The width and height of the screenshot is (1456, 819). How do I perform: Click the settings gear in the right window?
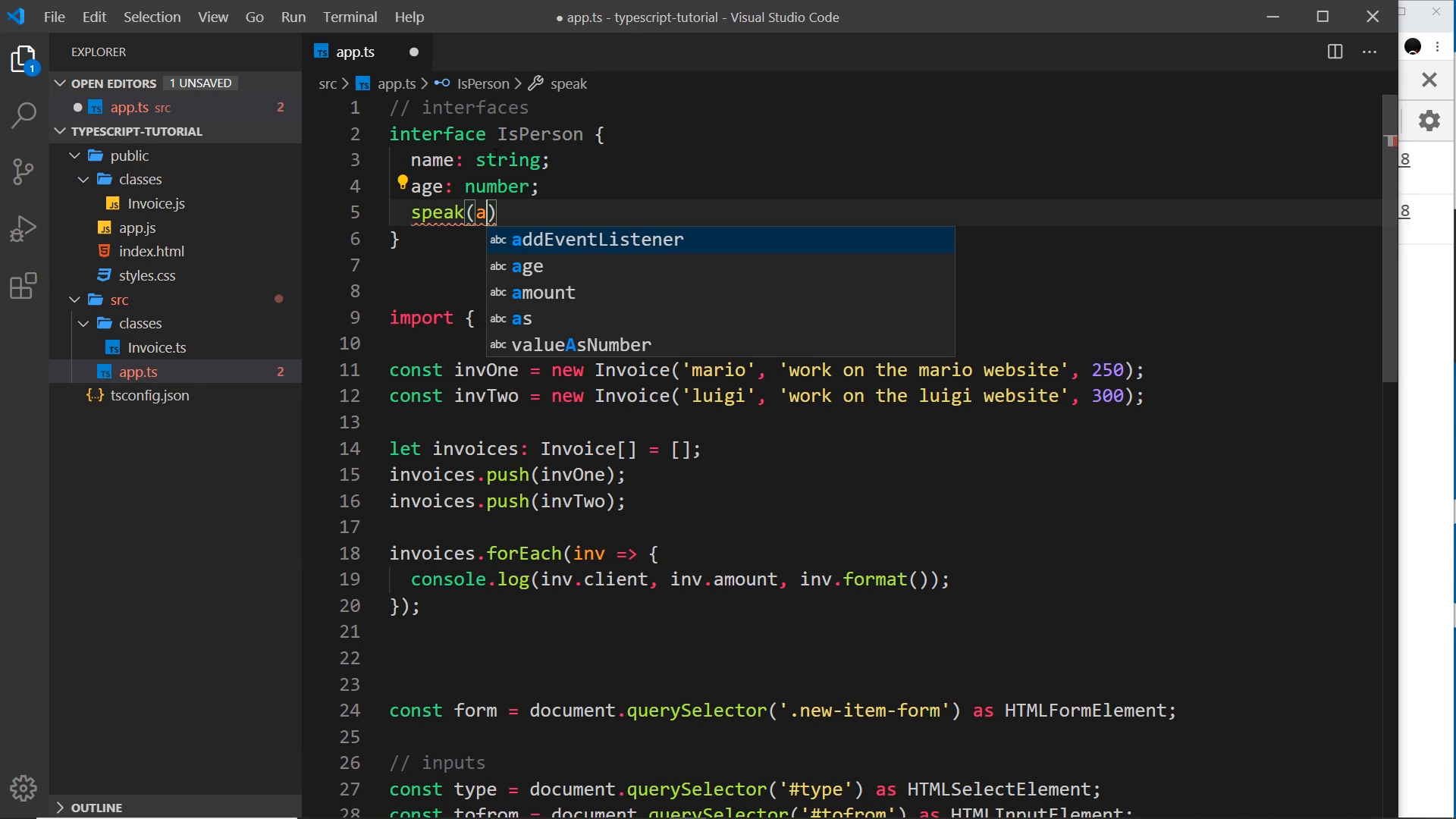(1429, 121)
